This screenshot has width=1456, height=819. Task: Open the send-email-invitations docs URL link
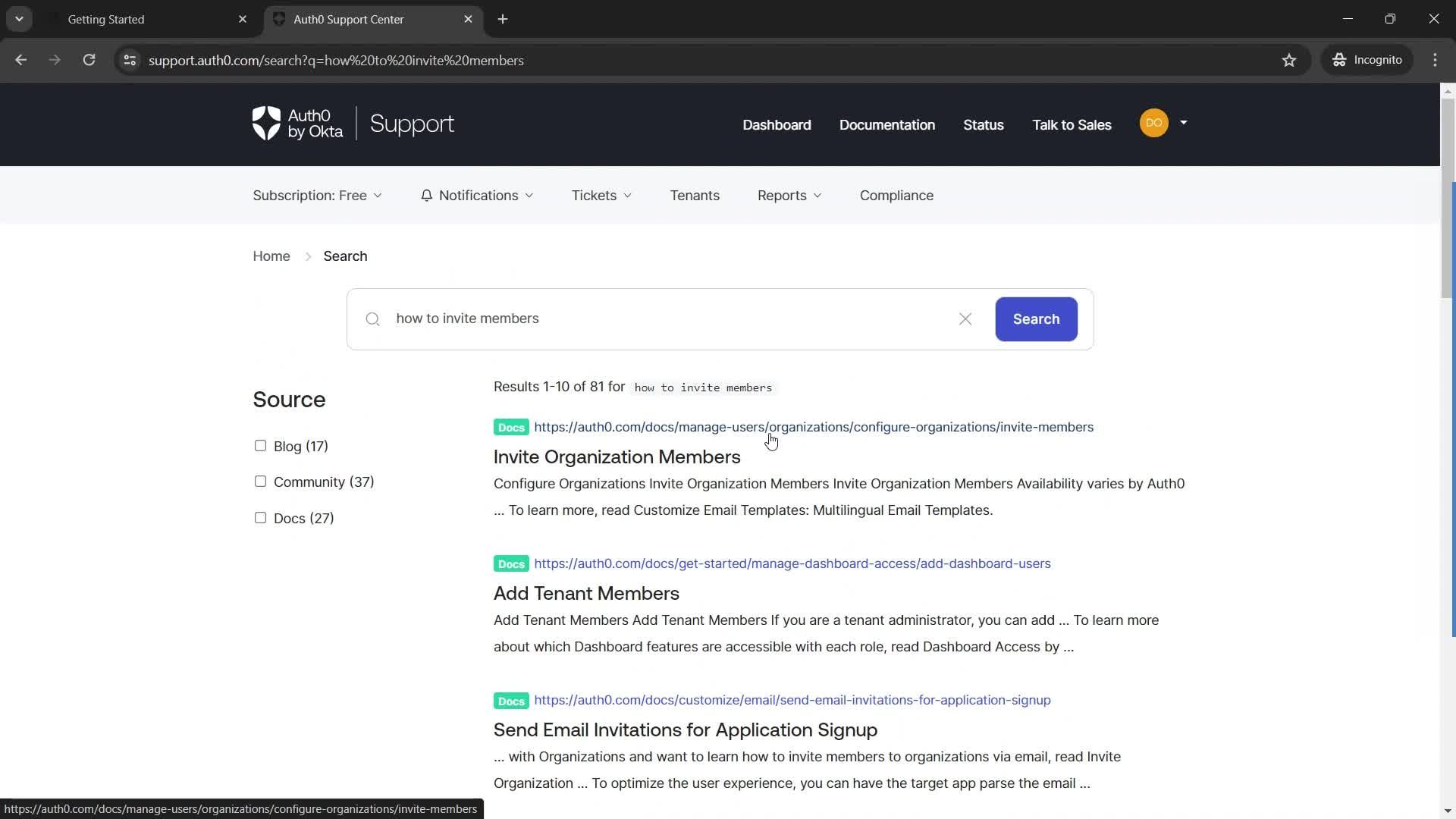coord(792,700)
